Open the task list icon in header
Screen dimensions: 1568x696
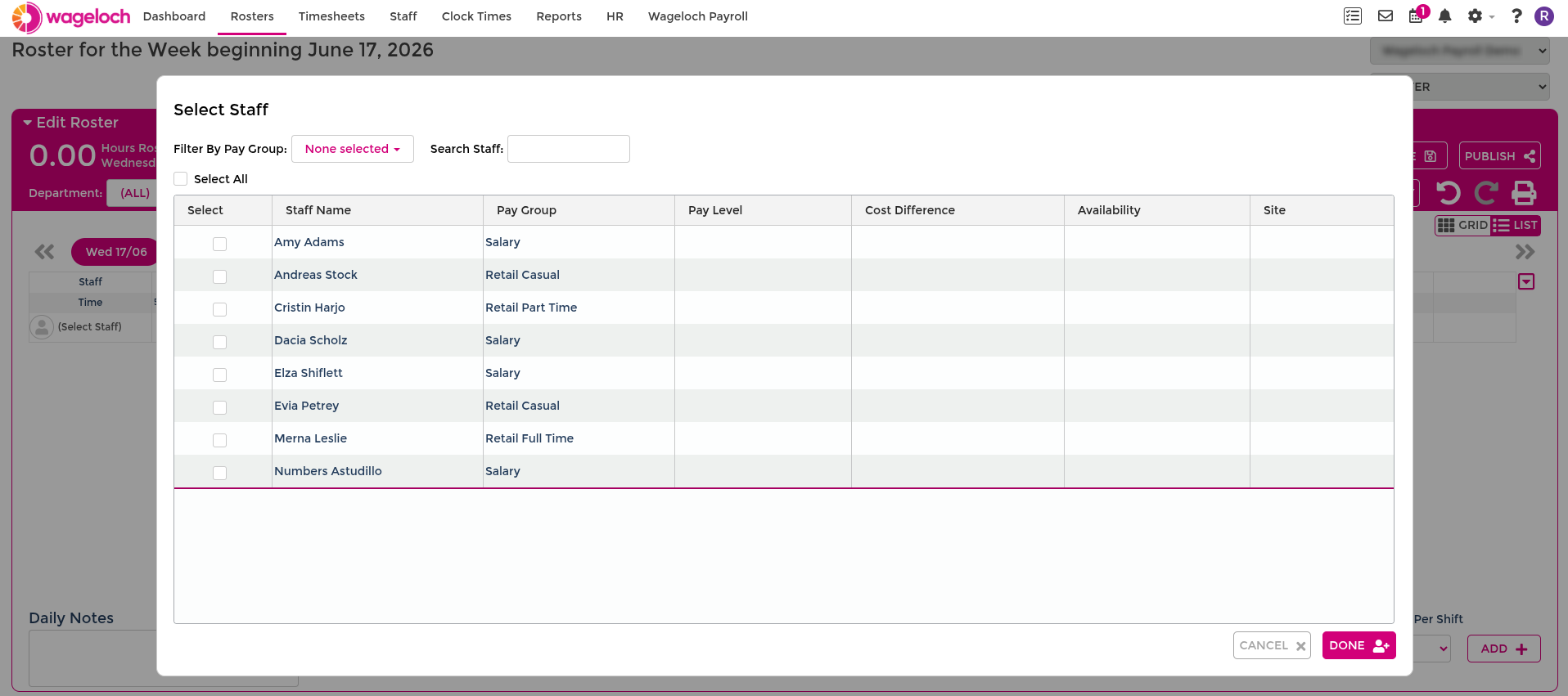pyautogui.click(x=1353, y=16)
